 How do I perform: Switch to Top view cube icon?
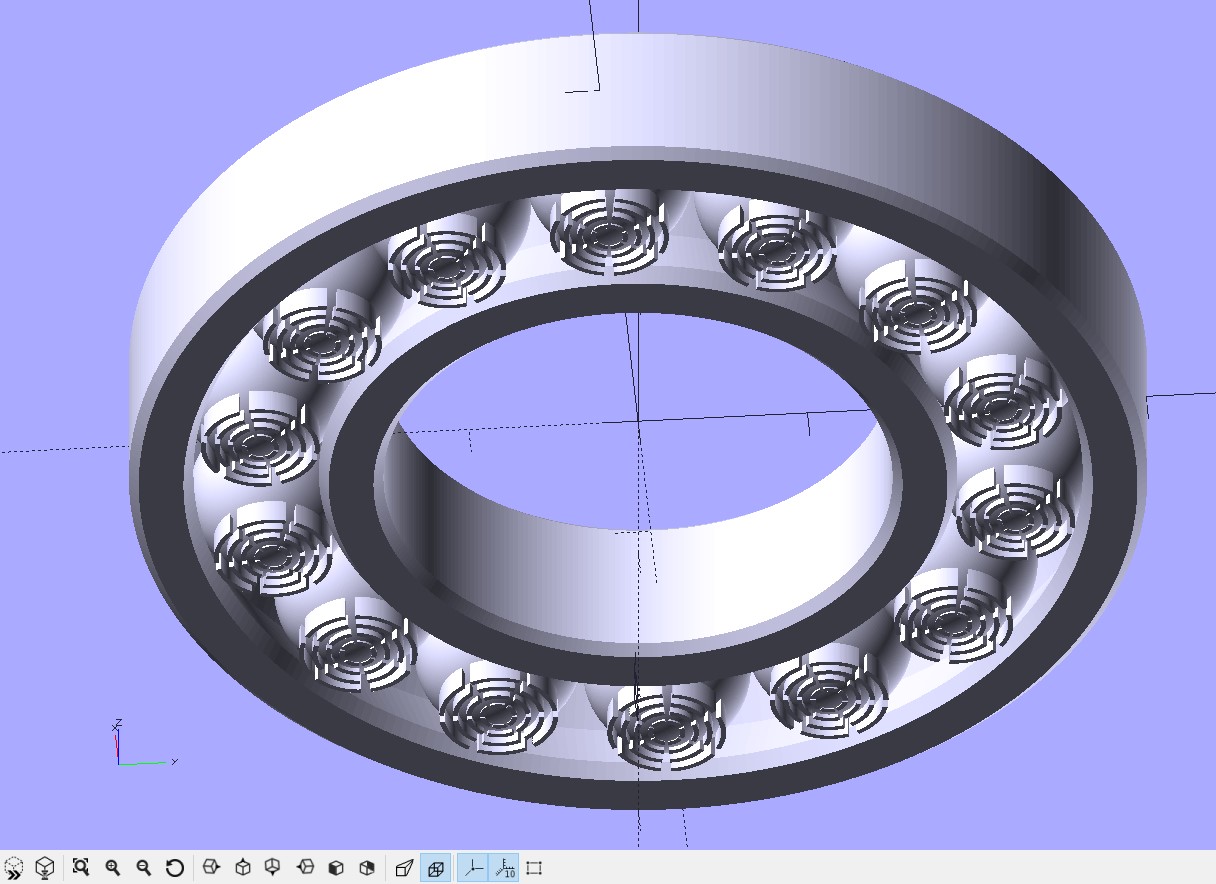pyautogui.click(x=242, y=867)
